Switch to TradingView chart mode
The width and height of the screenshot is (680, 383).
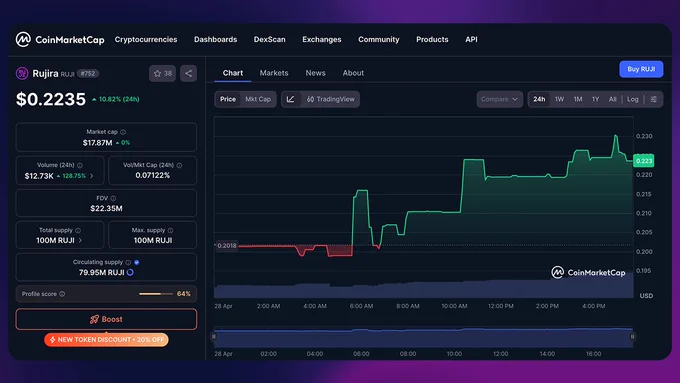[x=330, y=99]
